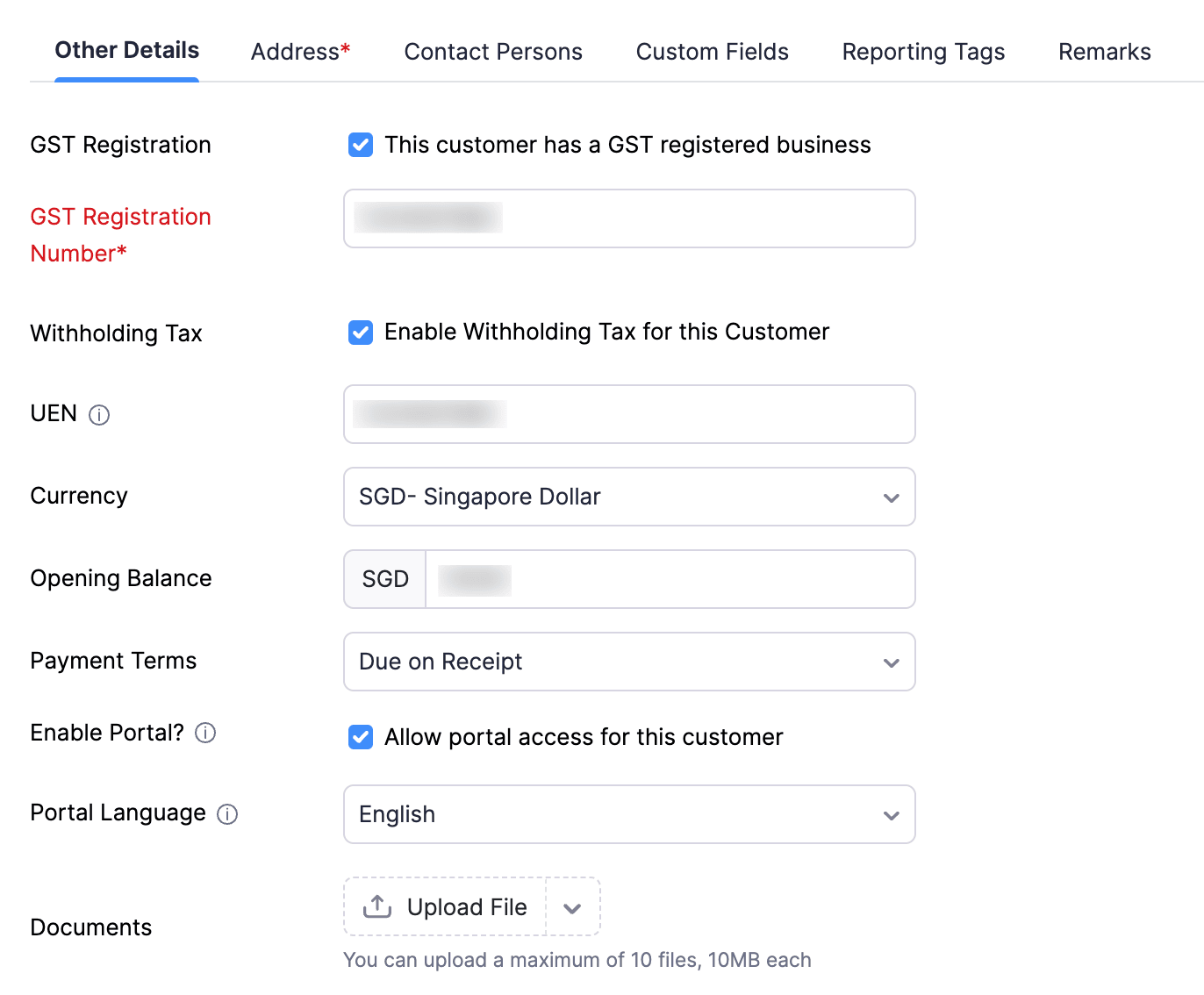Expand the Payment Terms dropdown

[x=628, y=662]
